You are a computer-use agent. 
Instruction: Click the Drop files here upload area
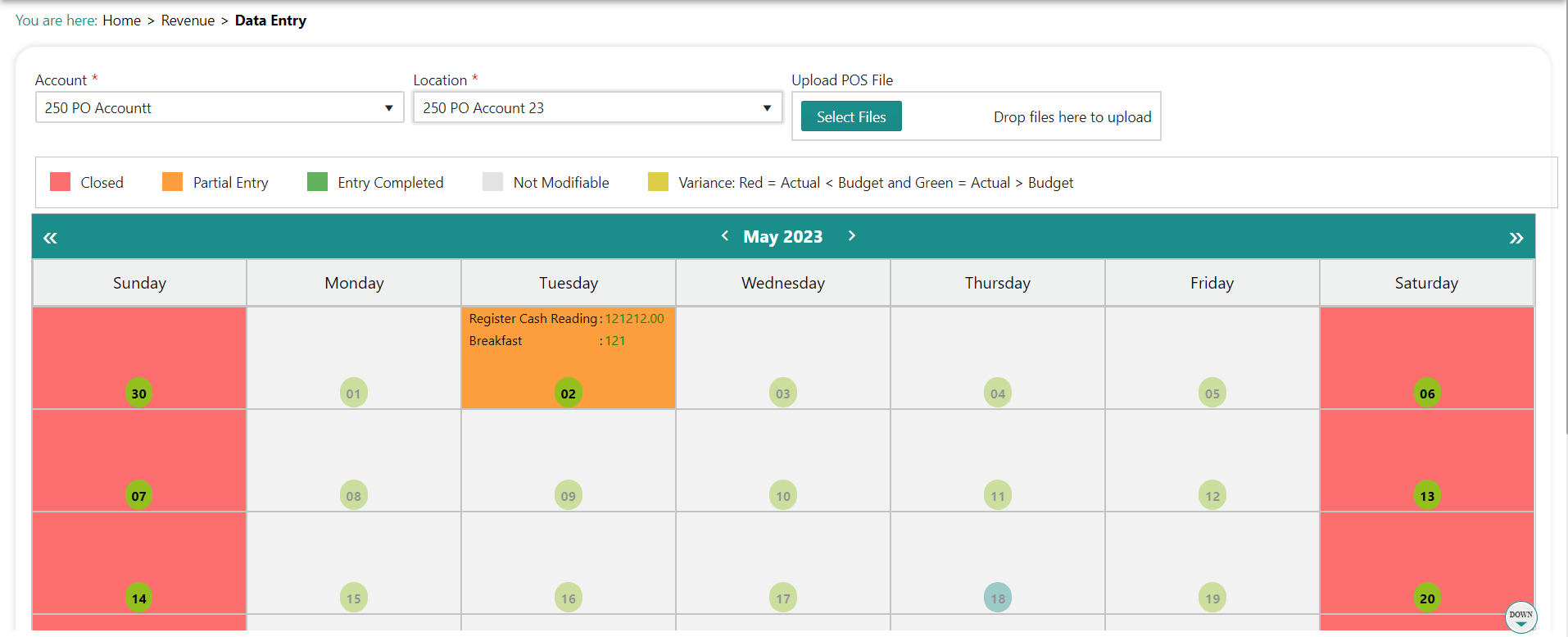tap(1072, 117)
